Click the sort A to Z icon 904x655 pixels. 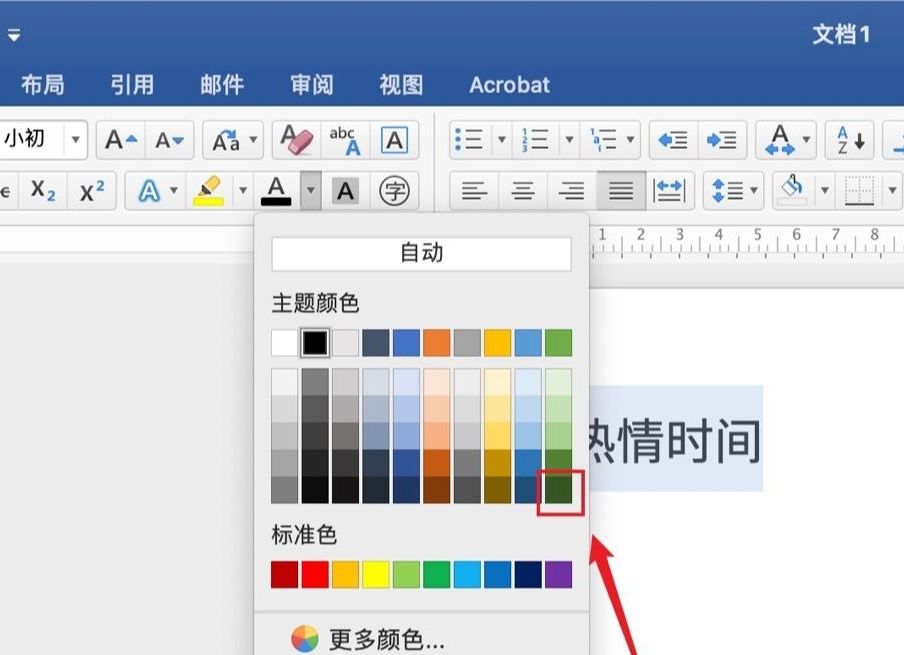(850, 140)
